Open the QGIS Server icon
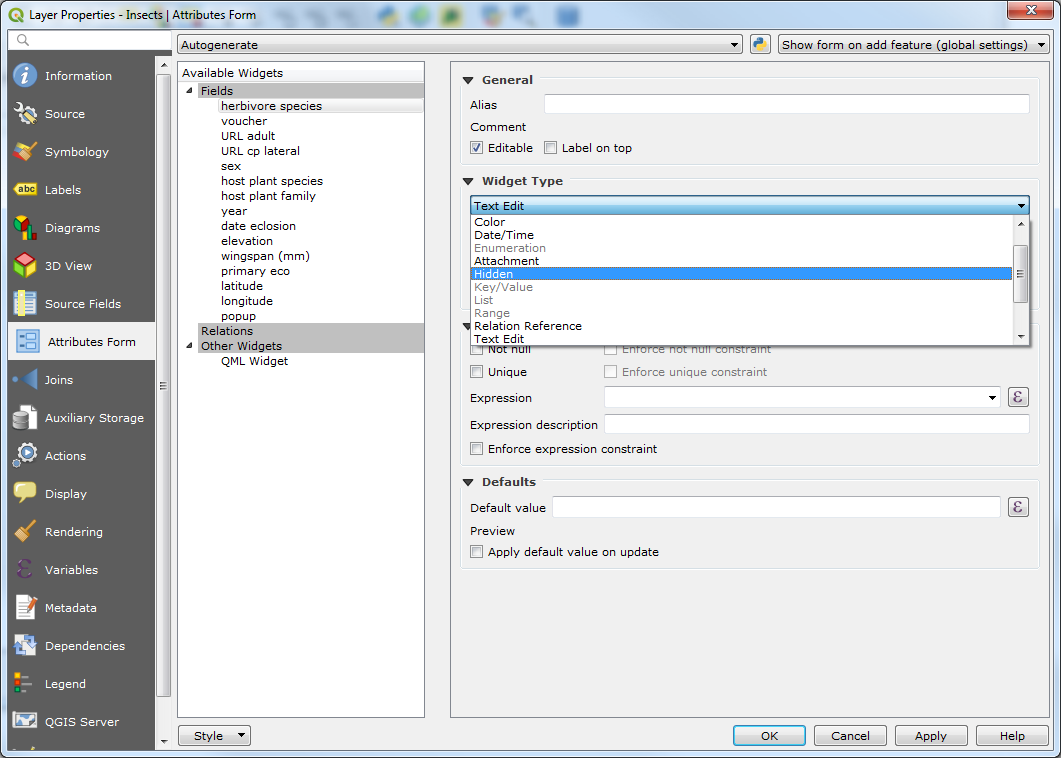This screenshot has height=758, width=1061. (x=25, y=722)
